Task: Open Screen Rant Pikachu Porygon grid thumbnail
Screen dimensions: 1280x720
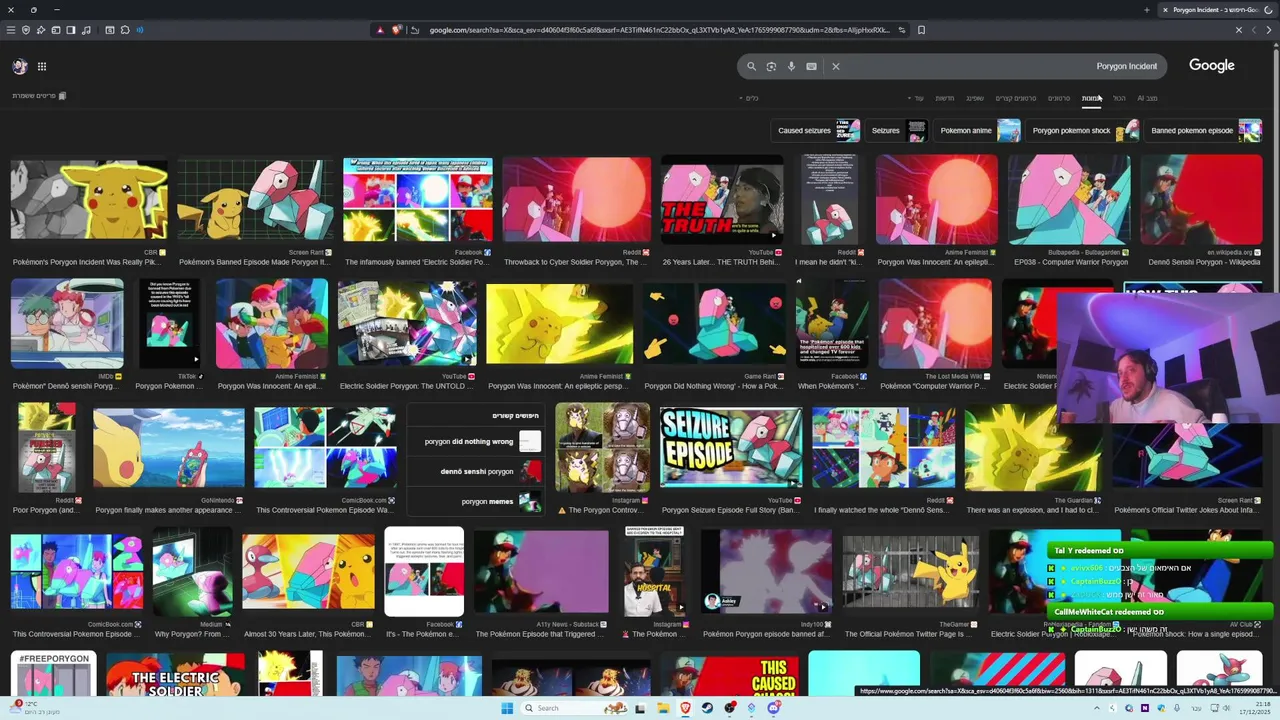Action: click(256, 200)
